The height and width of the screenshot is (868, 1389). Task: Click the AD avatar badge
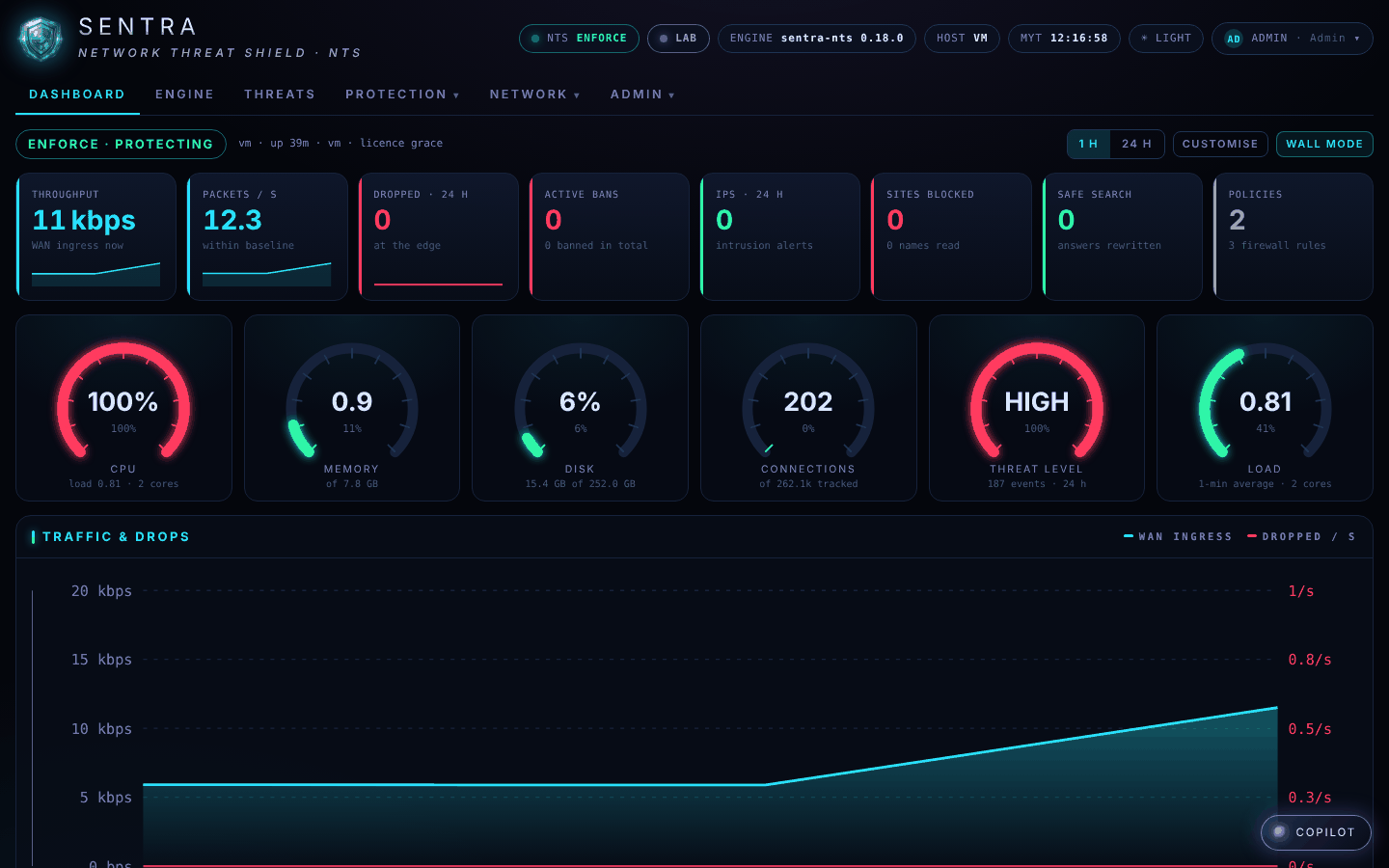point(1234,39)
